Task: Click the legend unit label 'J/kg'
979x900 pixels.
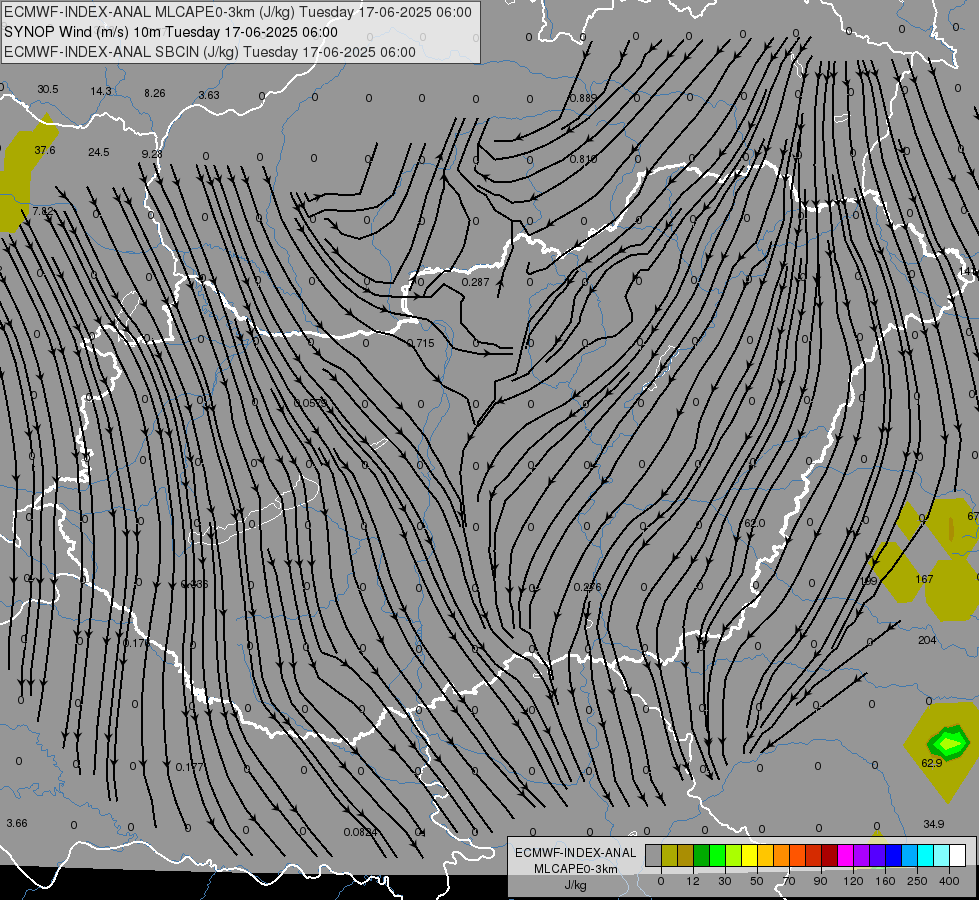Action: click(576, 885)
